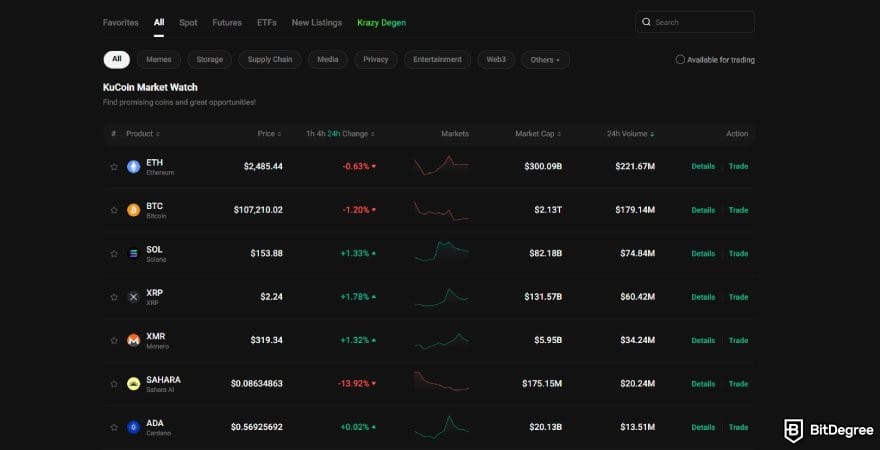Open the BTC sparkline chart
The image size is (880, 450).
coord(442,210)
